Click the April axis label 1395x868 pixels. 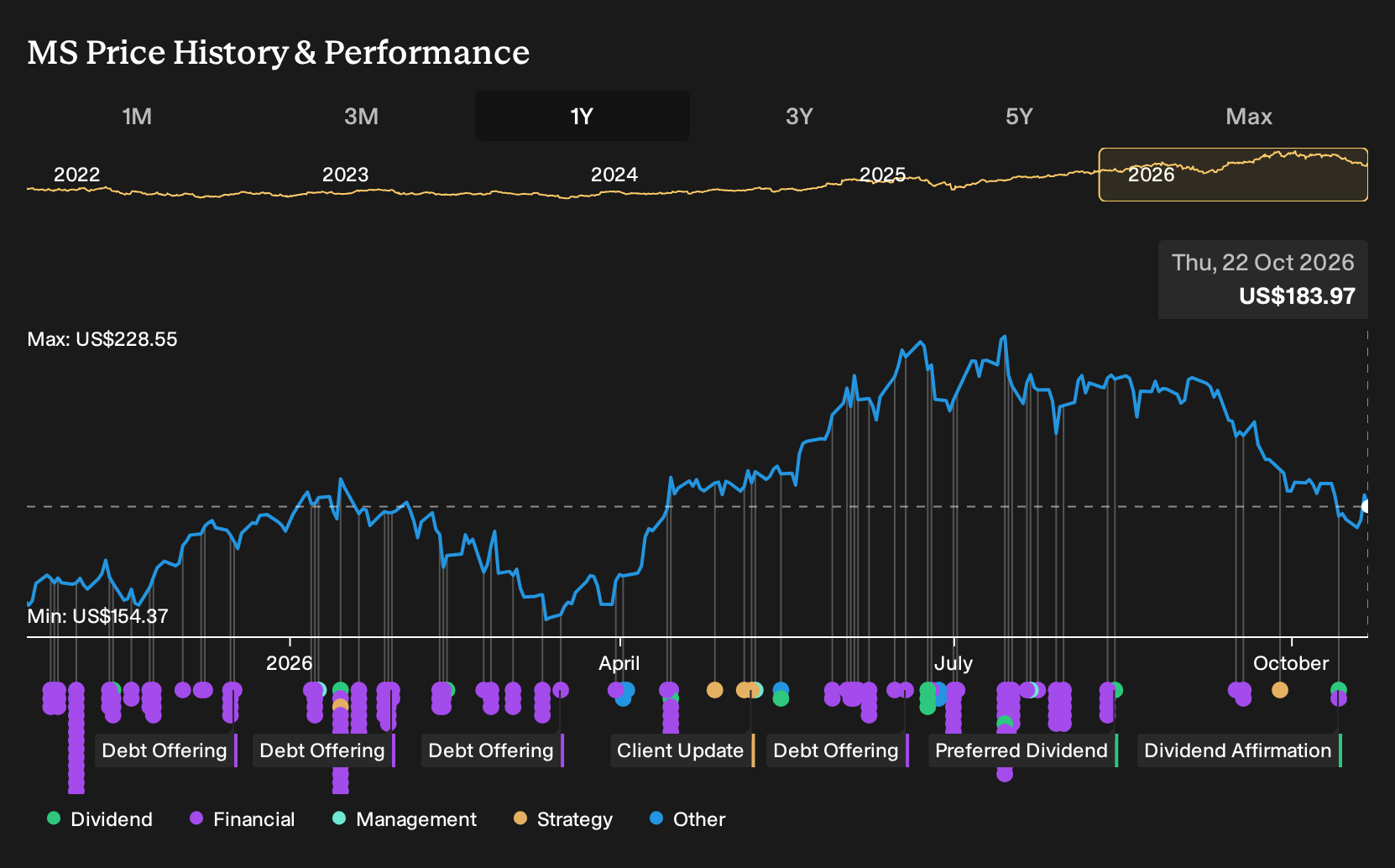point(619,663)
